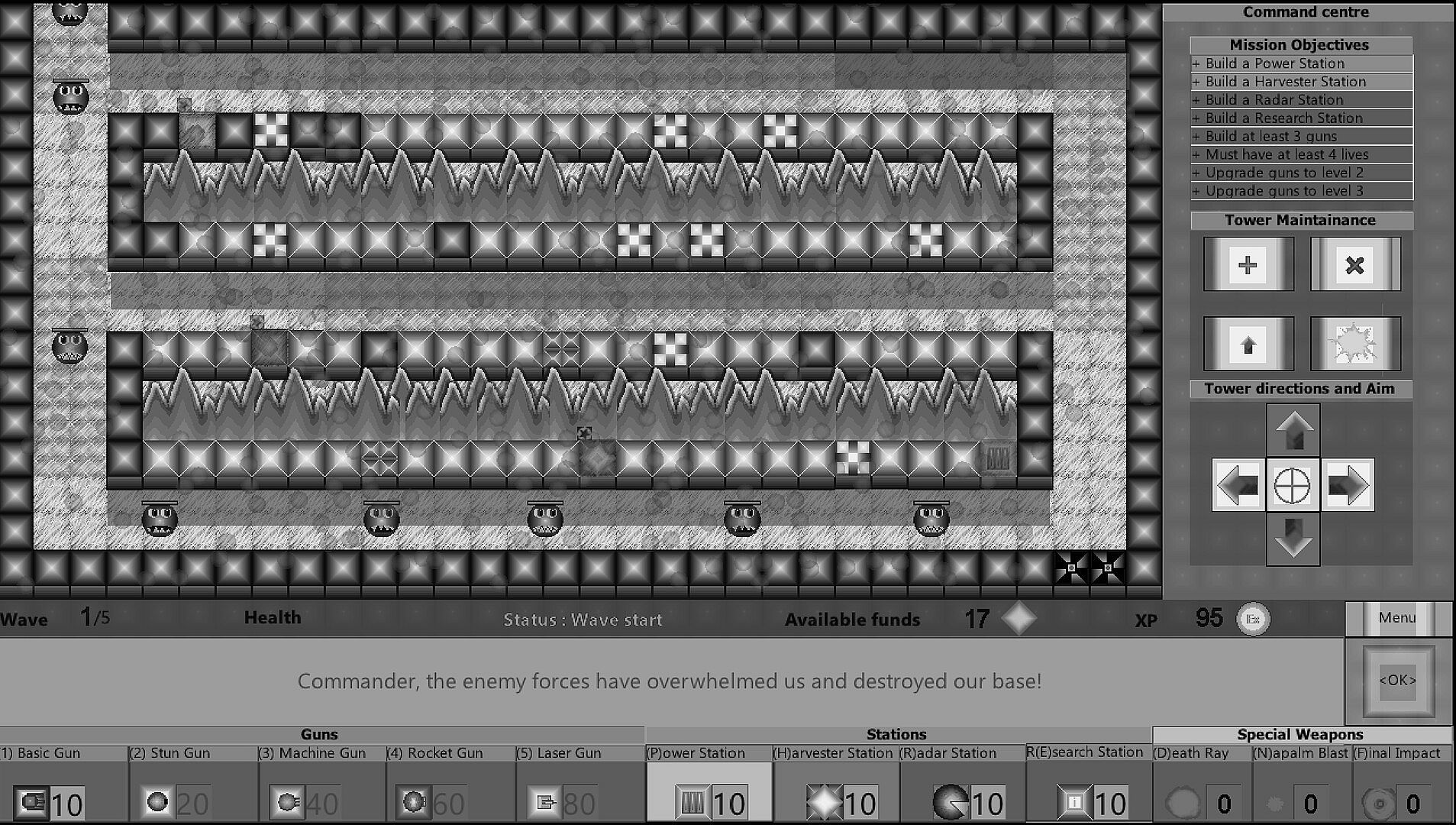
Task: Select the Harvester Station icon
Action: coord(824,803)
